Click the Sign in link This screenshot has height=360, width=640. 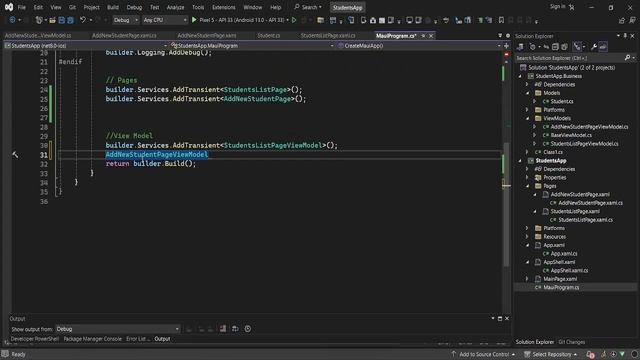click(557, 7)
